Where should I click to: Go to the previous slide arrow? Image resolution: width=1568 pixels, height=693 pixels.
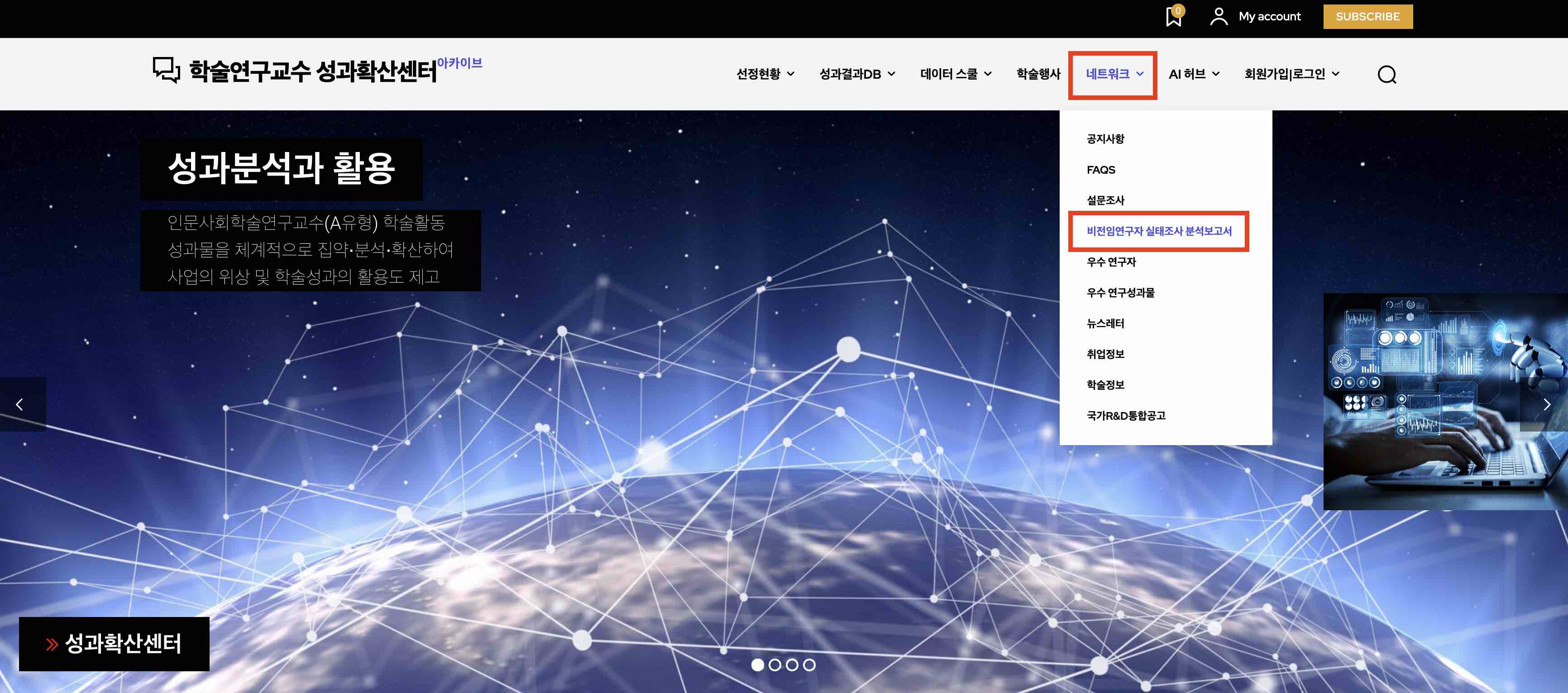[20, 404]
